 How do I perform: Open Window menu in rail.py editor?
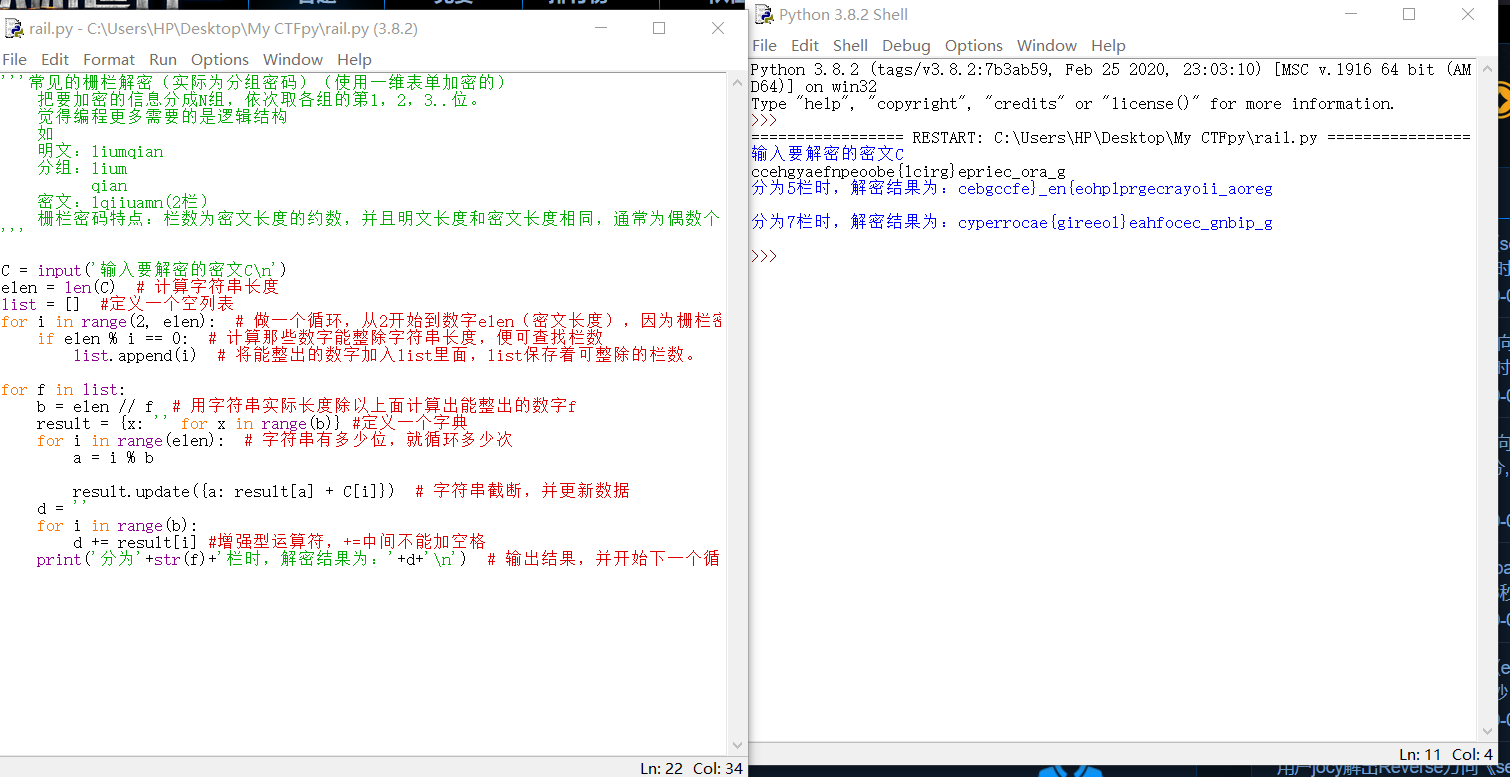[293, 59]
